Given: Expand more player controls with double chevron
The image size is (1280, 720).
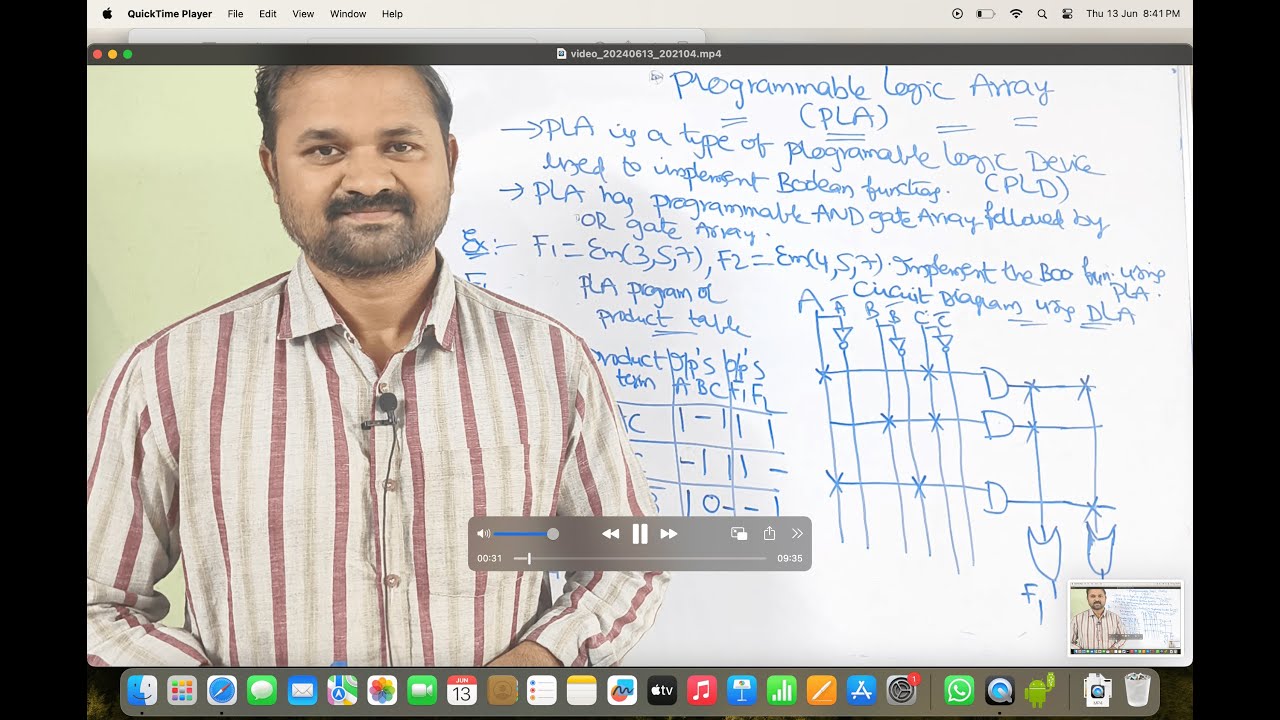Looking at the screenshot, I should pos(797,534).
